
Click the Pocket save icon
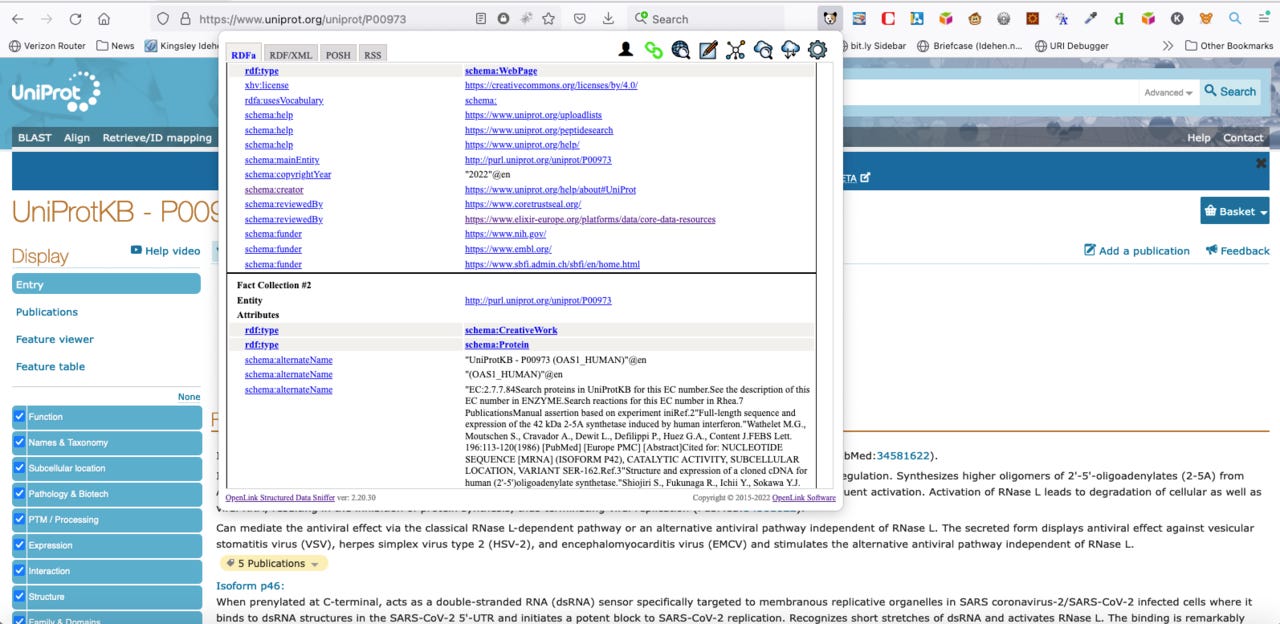click(x=580, y=18)
